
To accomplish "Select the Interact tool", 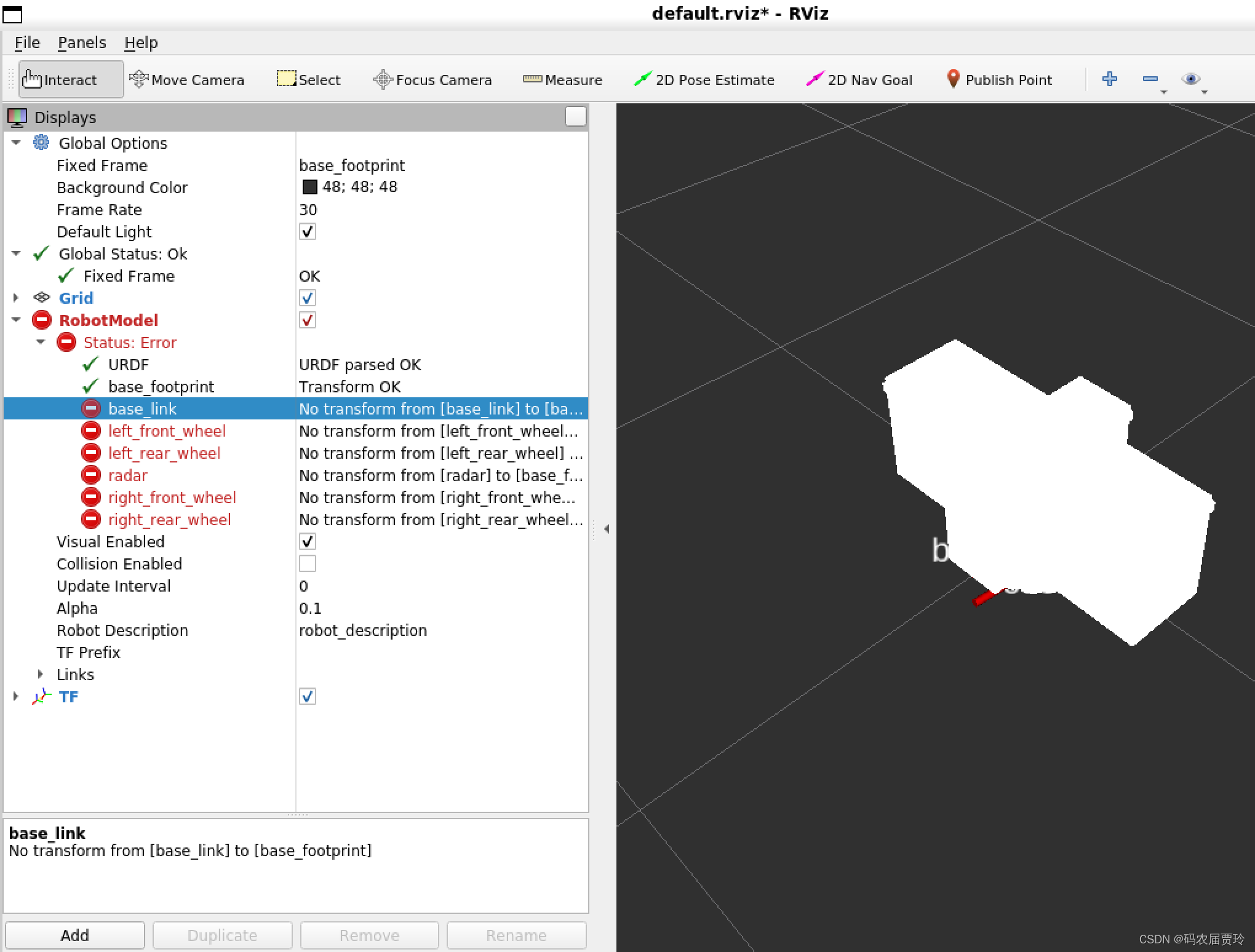I will click(x=70, y=79).
